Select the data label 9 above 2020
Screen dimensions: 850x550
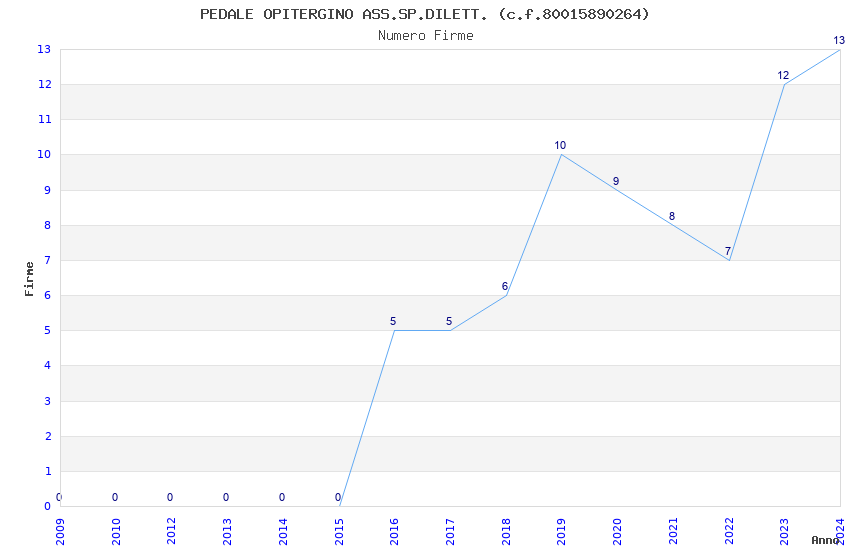pos(616,181)
